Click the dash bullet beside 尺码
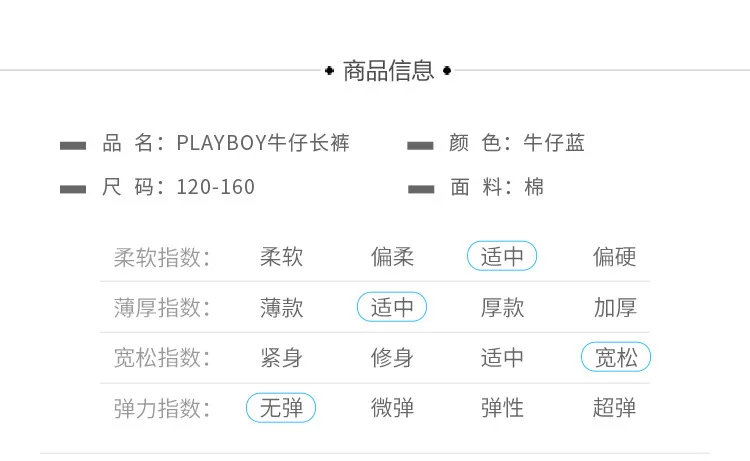The image size is (750, 461). (73, 189)
